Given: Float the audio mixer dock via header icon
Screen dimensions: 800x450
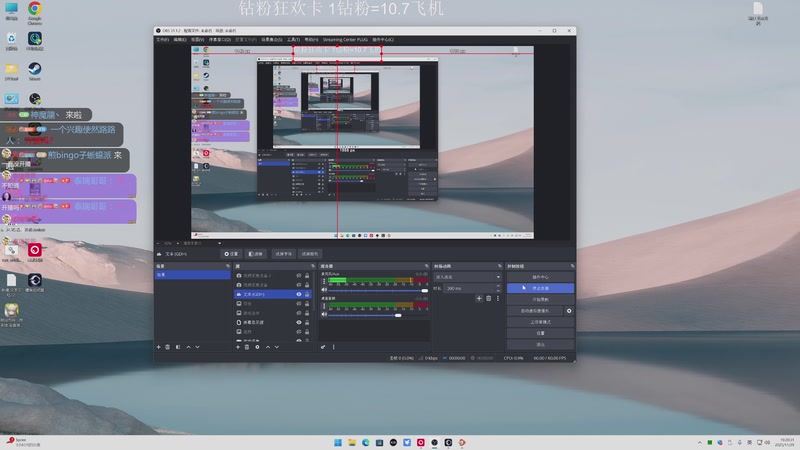Looking at the screenshot, I should [x=427, y=266].
